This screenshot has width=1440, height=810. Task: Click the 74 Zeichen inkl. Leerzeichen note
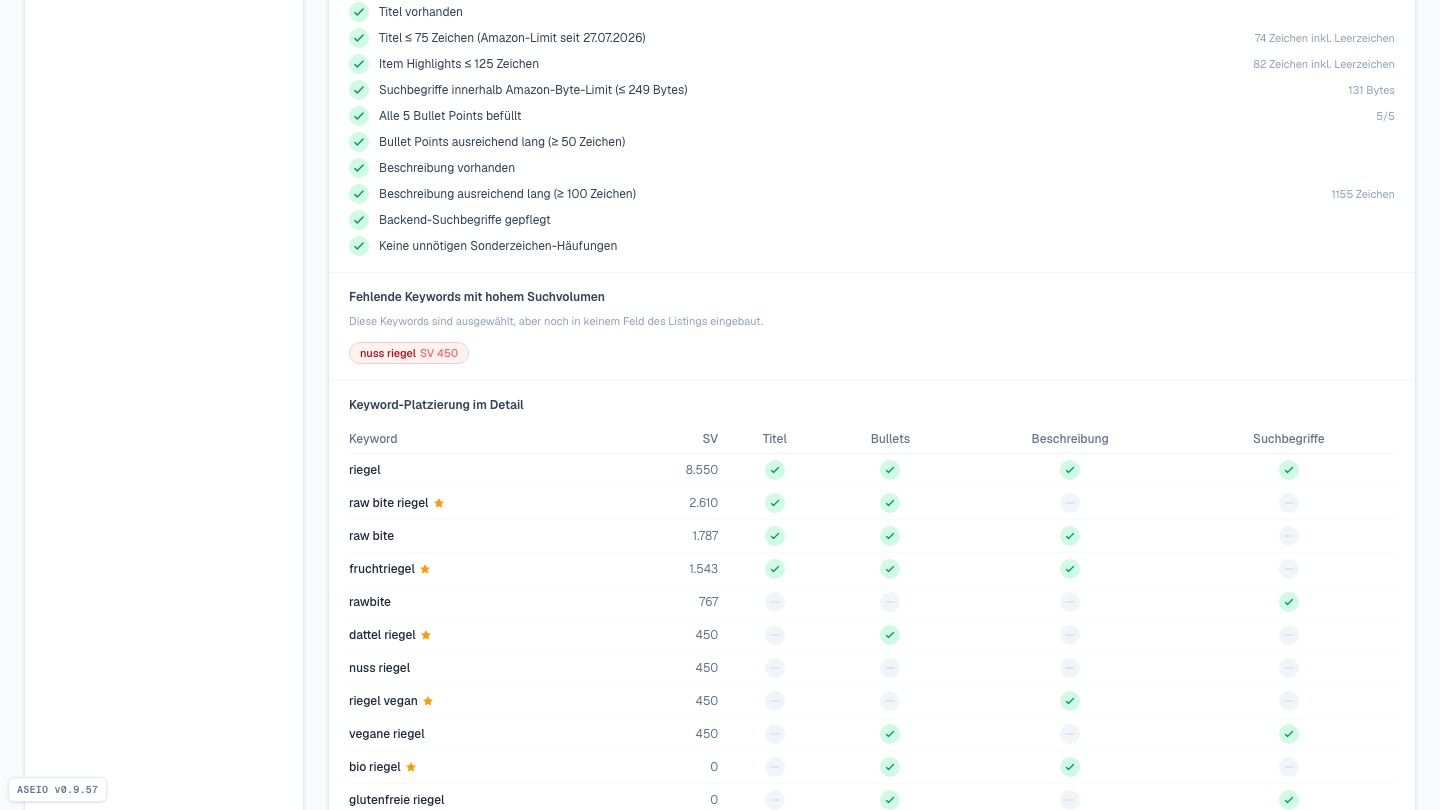(1324, 38)
